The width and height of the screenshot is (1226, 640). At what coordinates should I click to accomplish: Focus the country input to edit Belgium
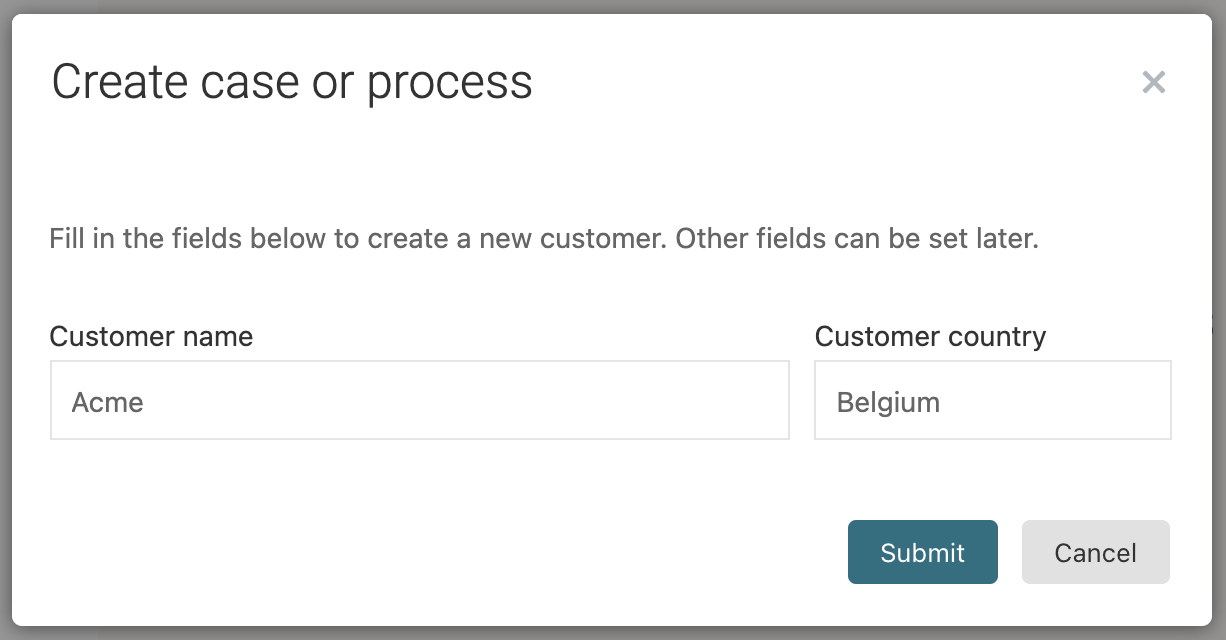992,399
